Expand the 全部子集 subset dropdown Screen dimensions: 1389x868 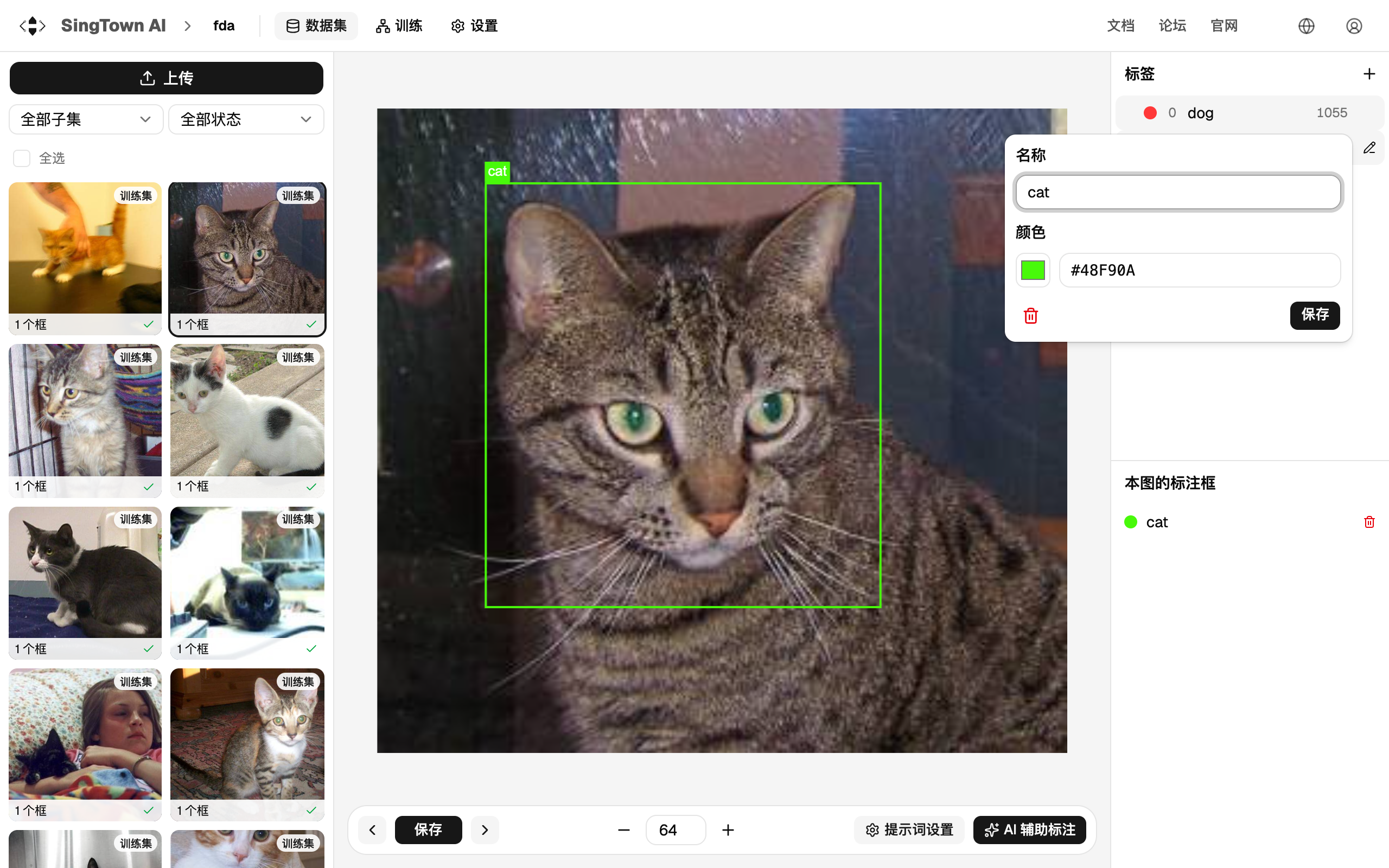[86, 119]
